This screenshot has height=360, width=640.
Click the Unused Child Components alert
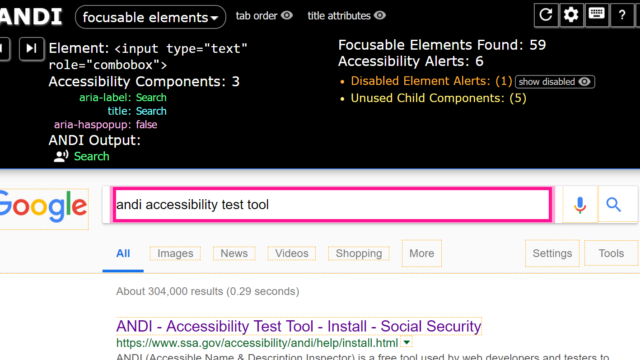coord(438,98)
